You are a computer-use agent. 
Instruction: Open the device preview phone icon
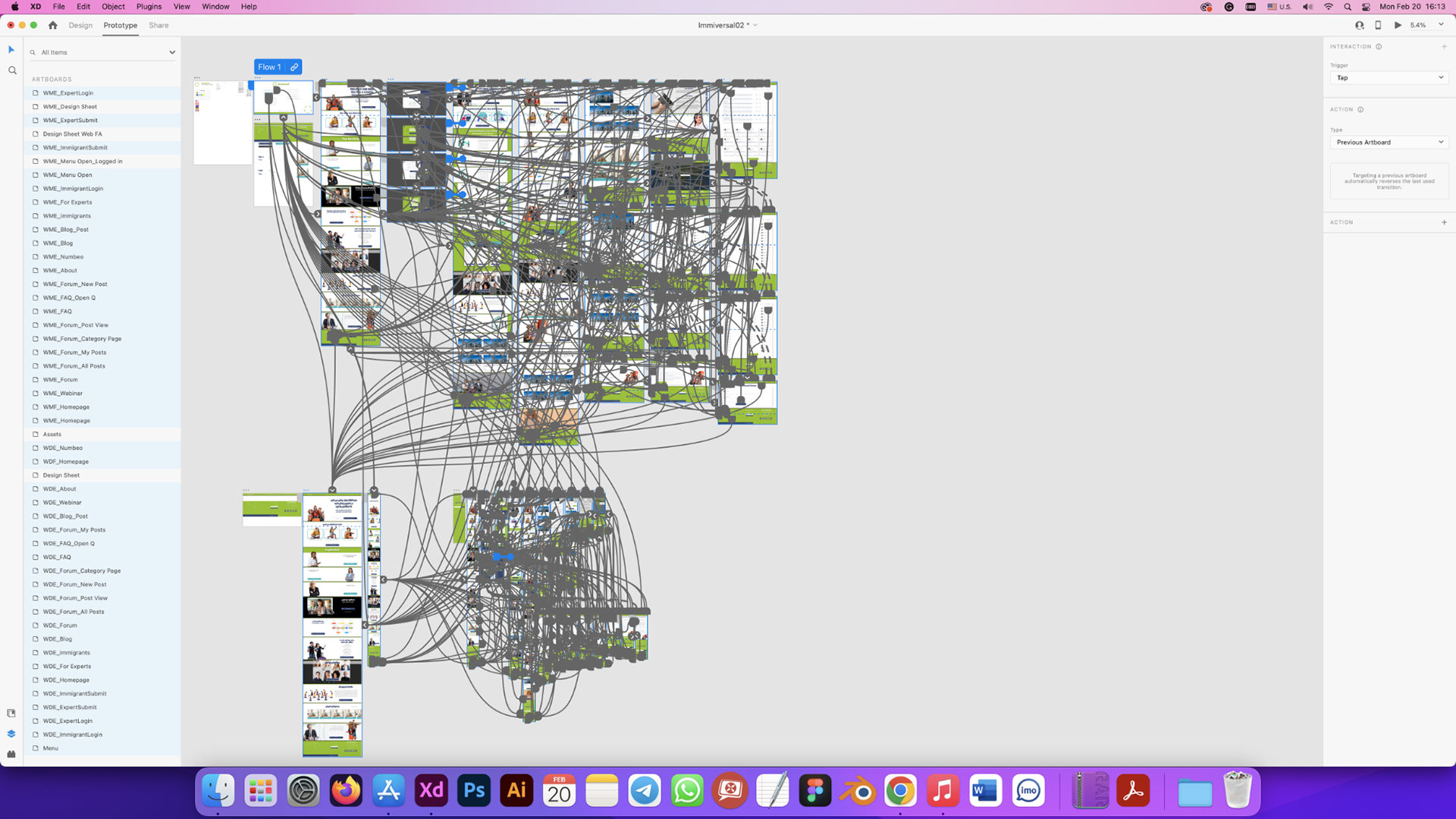click(x=1378, y=25)
